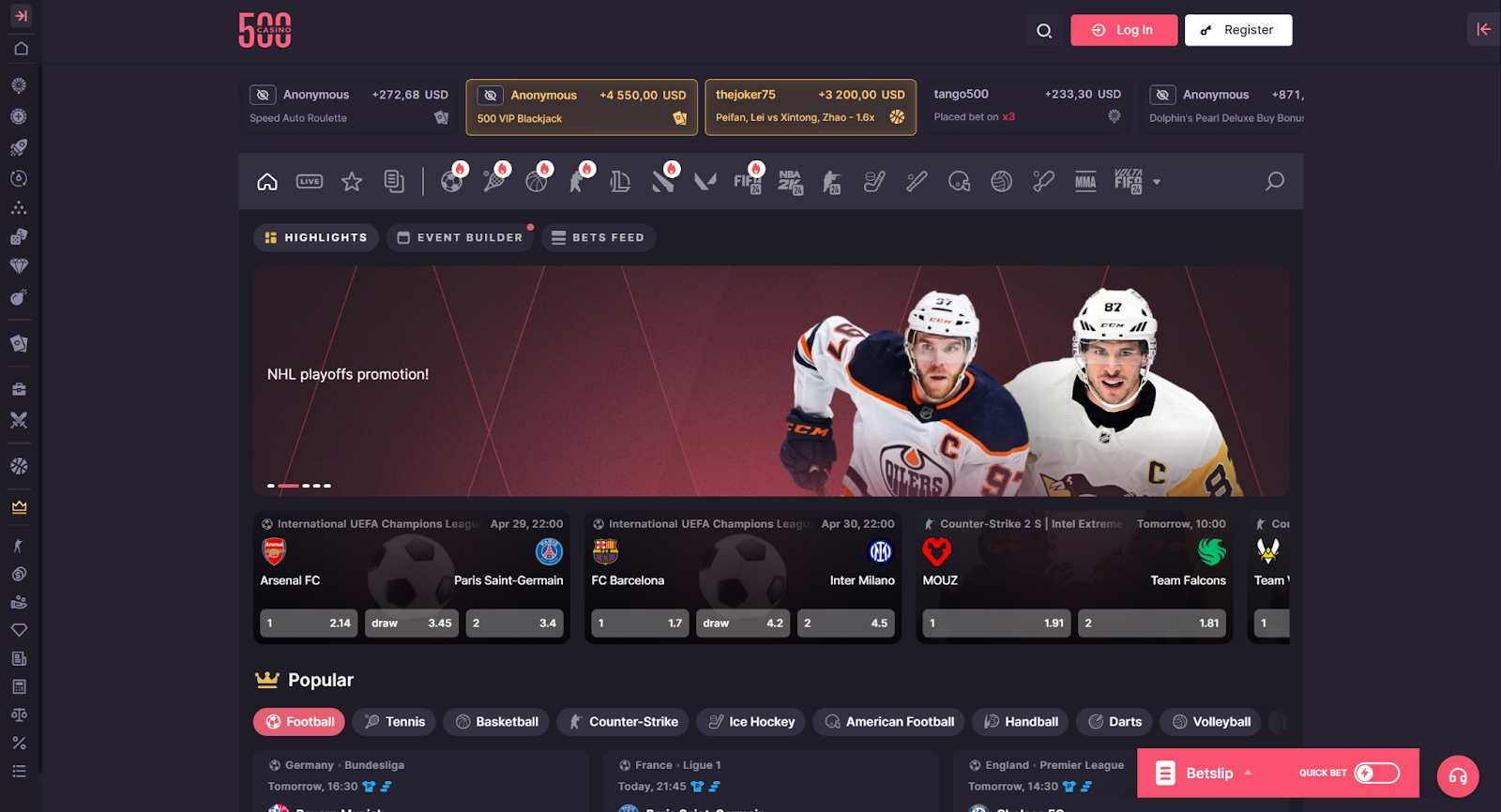The width and height of the screenshot is (1501, 812).
Task: Select League of Legends icon in toolbar
Action: click(x=620, y=182)
